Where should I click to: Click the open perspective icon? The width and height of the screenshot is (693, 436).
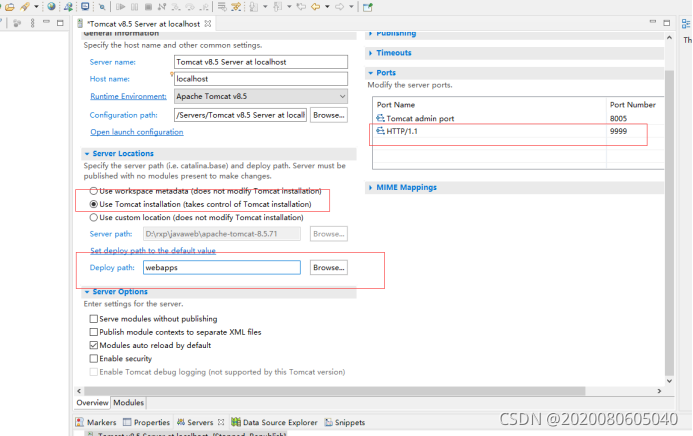pos(368,7)
